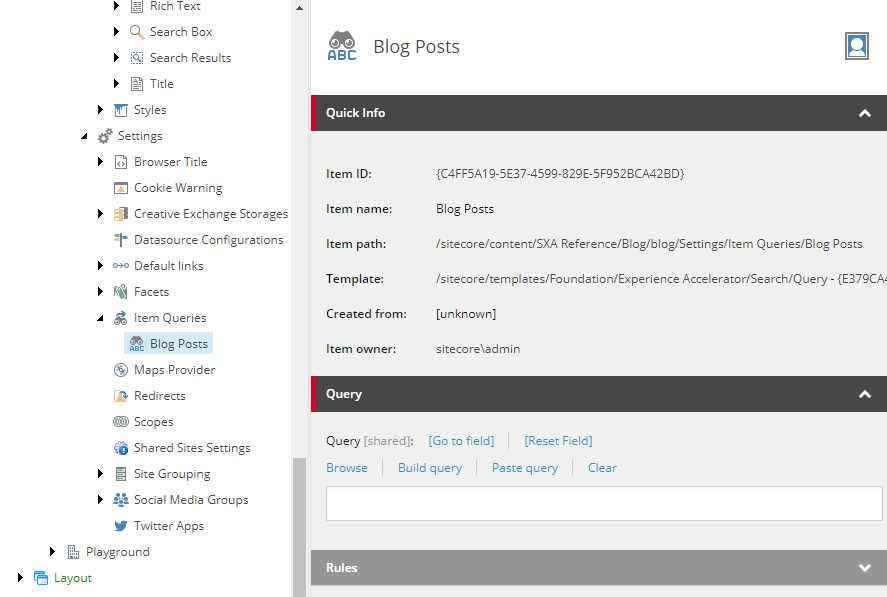Click the Item ID GUID value

click(560, 174)
